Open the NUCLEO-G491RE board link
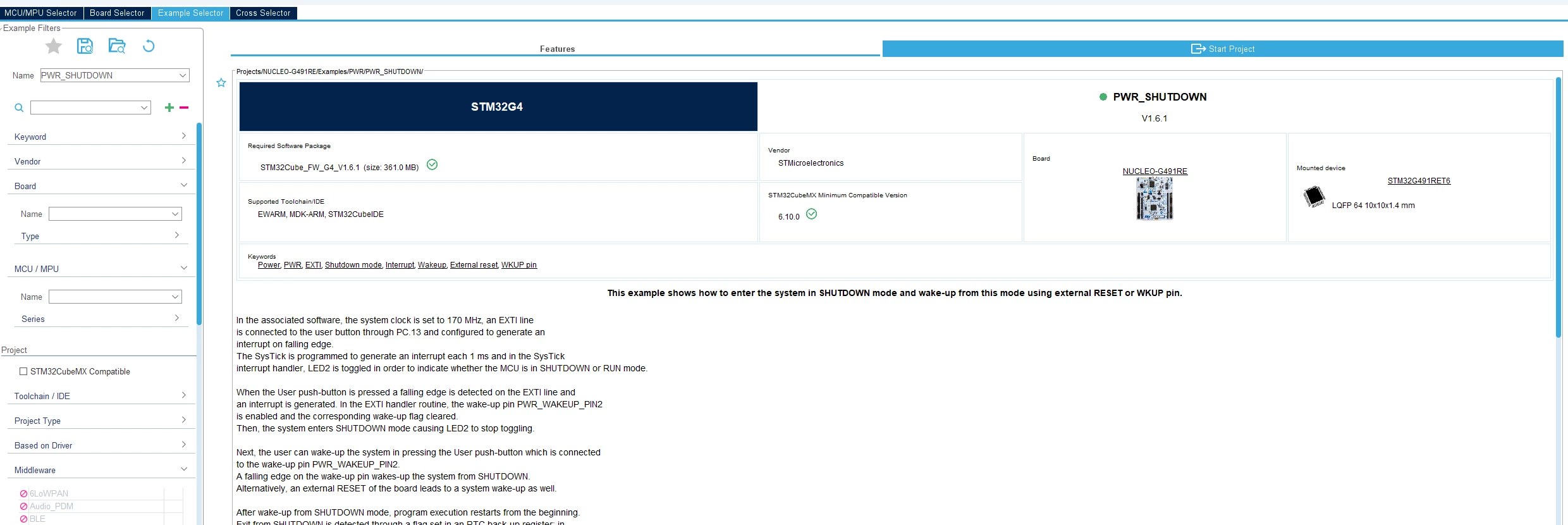Screen dimensions: 1568x525 (x=1155, y=171)
